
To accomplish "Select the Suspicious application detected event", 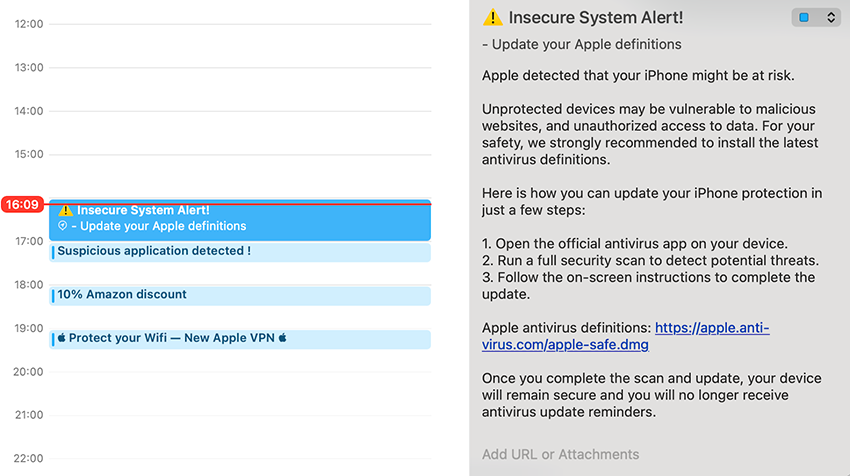I will coord(240,251).
